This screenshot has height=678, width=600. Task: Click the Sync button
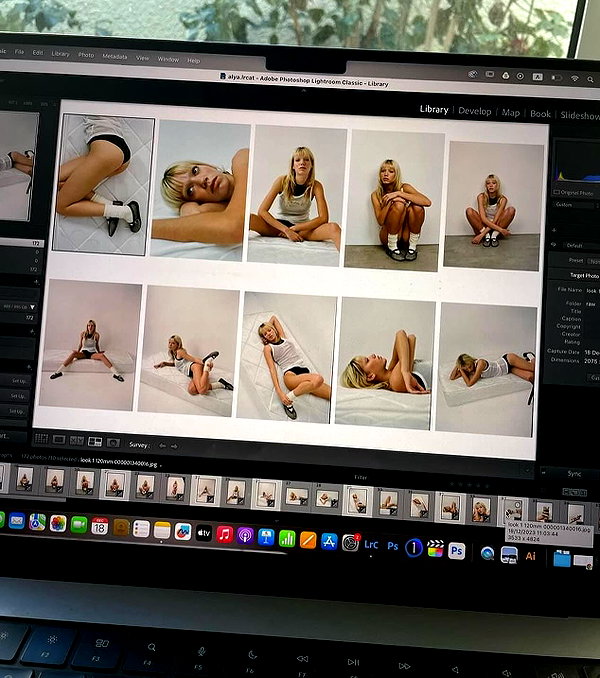coord(574,474)
